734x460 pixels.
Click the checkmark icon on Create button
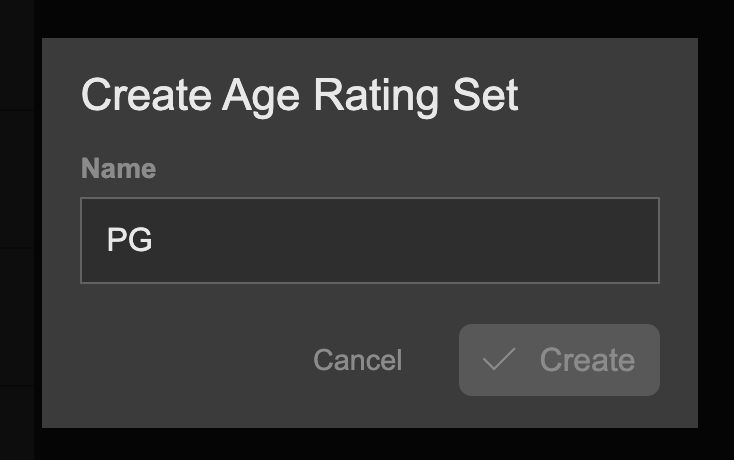[499, 360]
